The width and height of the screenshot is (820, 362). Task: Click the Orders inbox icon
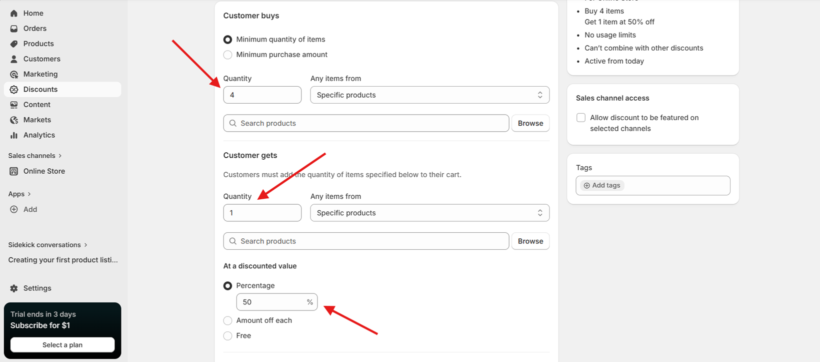pyautogui.click(x=14, y=28)
